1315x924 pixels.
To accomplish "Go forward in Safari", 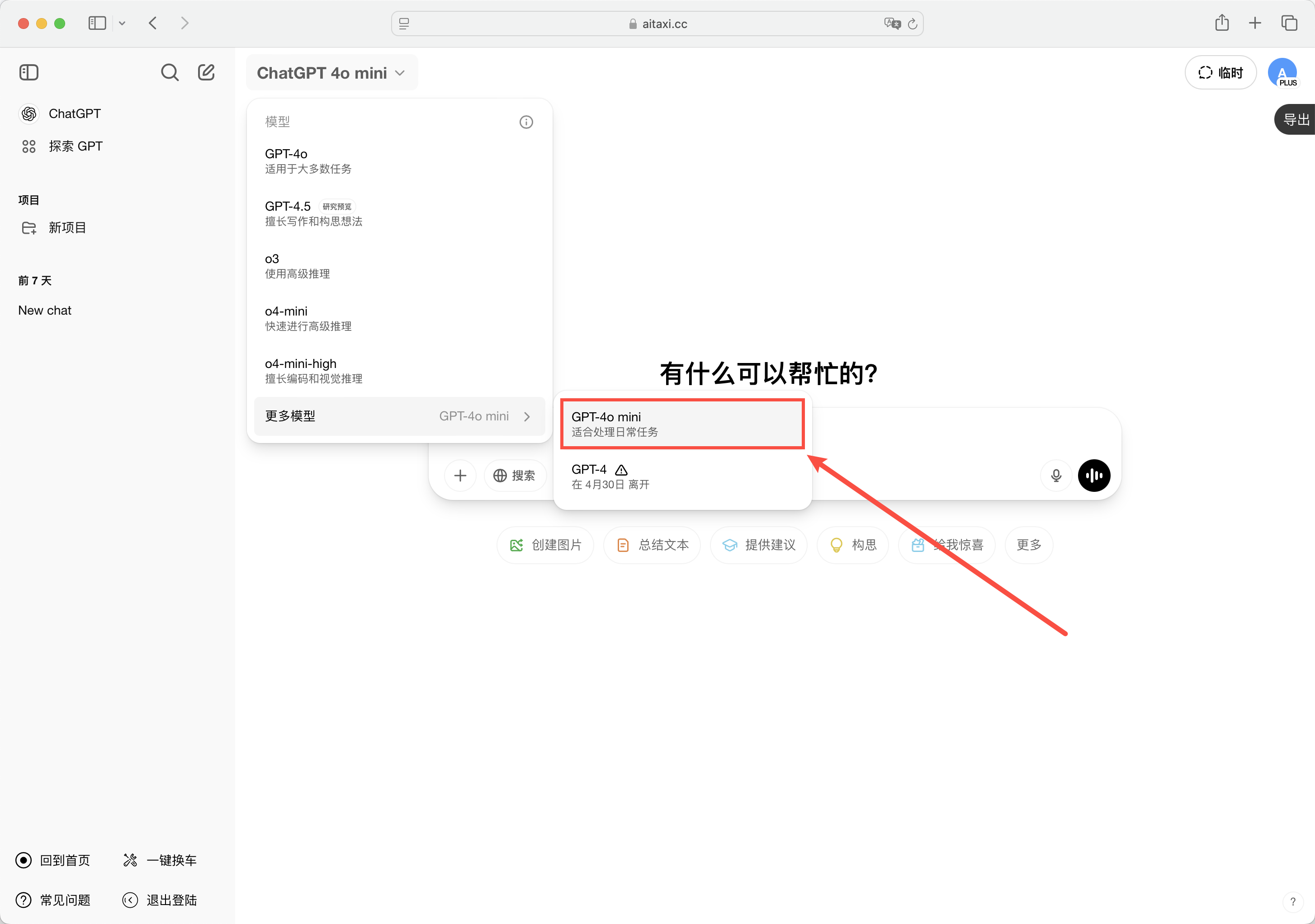I will click(x=184, y=24).
